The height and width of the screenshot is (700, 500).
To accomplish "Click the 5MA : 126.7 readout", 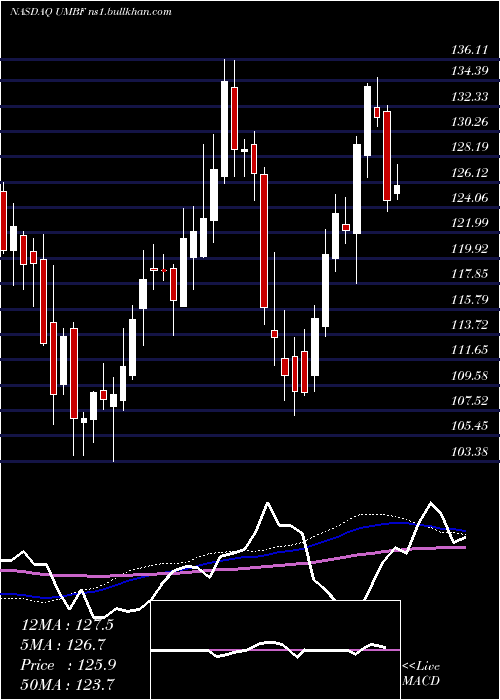I will 64,644.
